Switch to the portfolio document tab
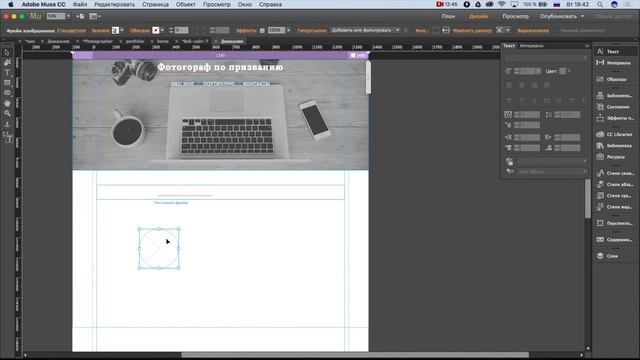Viewport: 640px width, 360px height. (x=135, y=41)
